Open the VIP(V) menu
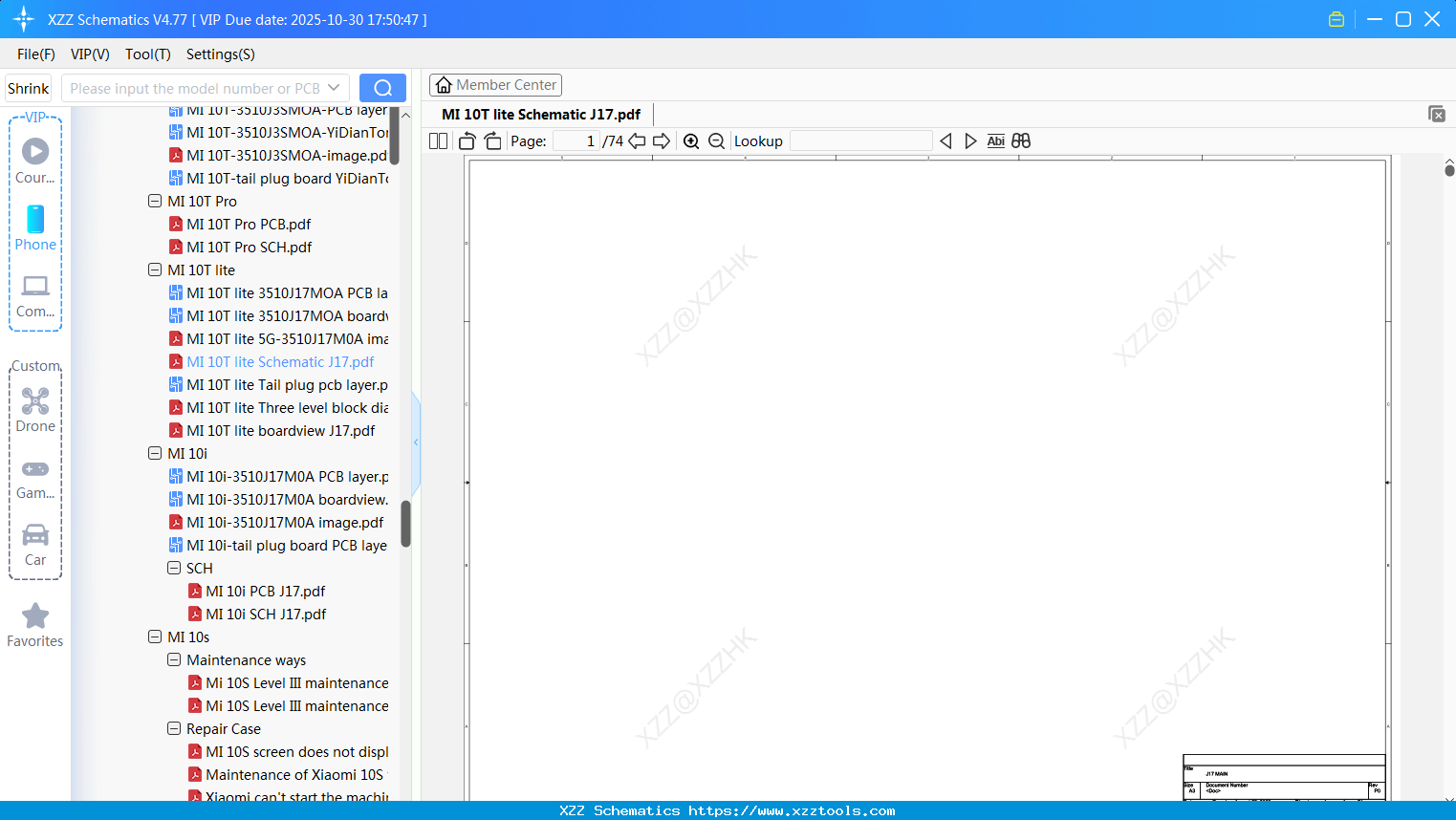This screenshot has width=1456, height=820. (x=90, y=54)
